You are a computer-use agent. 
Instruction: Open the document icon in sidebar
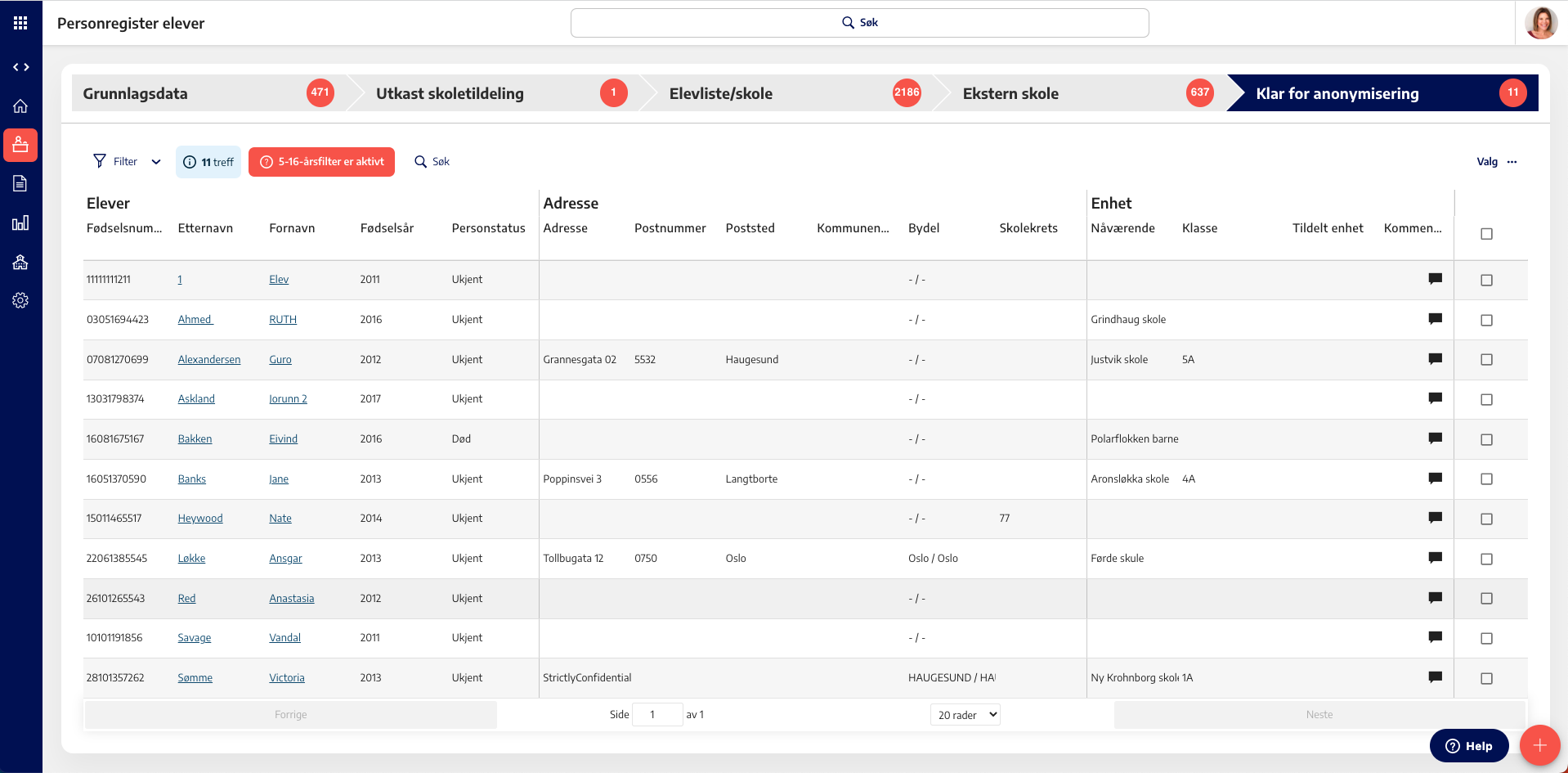20,183
